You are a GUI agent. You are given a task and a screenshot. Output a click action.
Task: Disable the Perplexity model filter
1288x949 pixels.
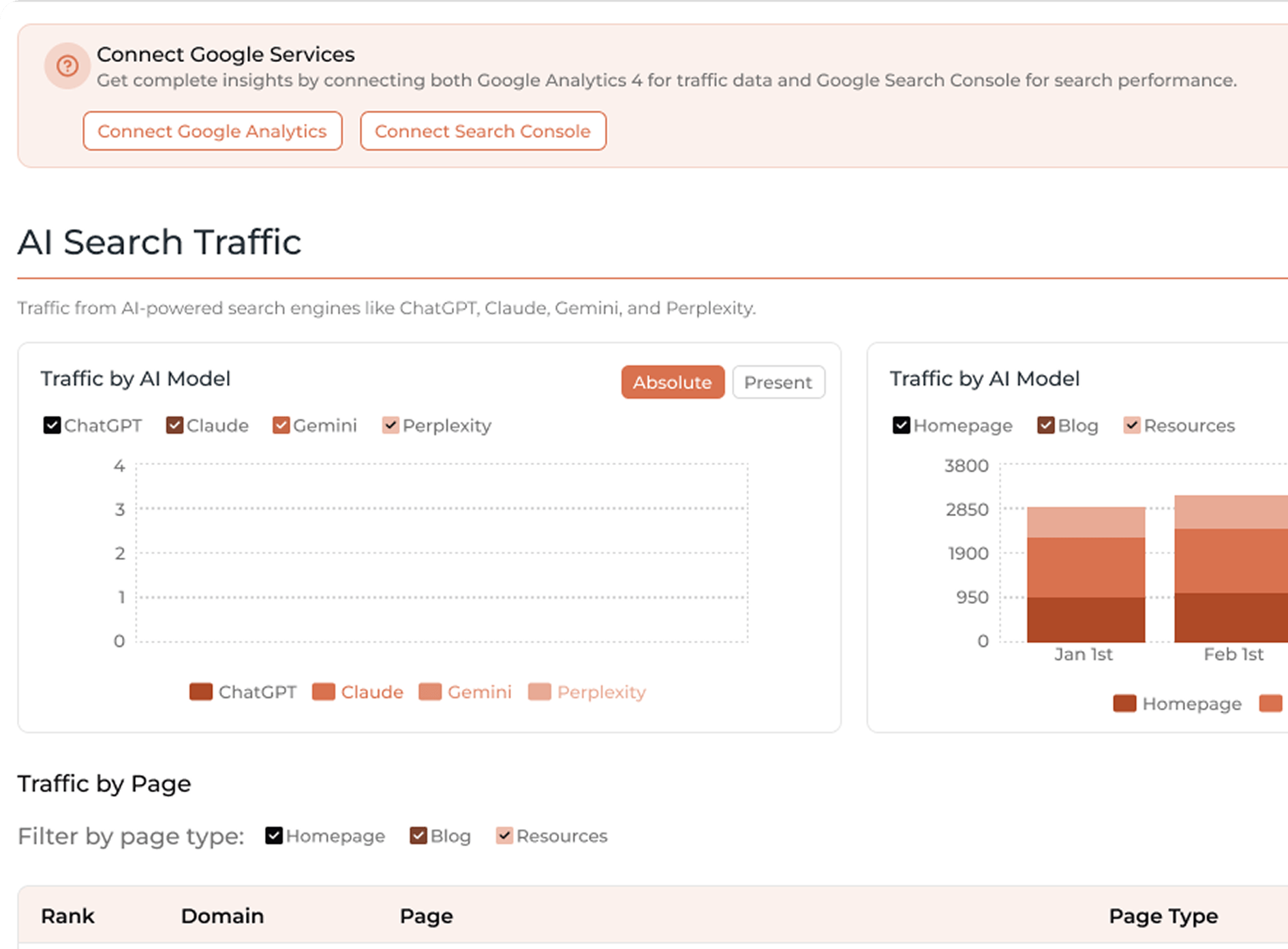tap(390, 425)
